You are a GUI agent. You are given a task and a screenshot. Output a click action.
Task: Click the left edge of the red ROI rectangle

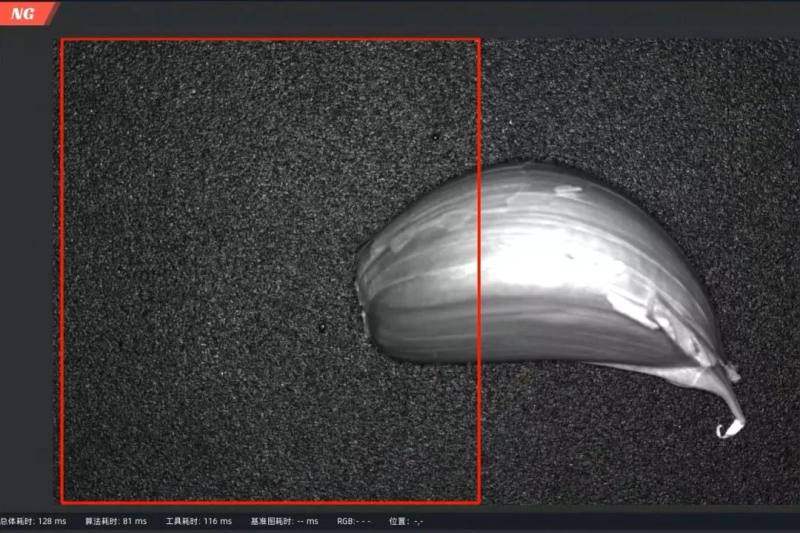pyautogui.click(x=62, y=270)
